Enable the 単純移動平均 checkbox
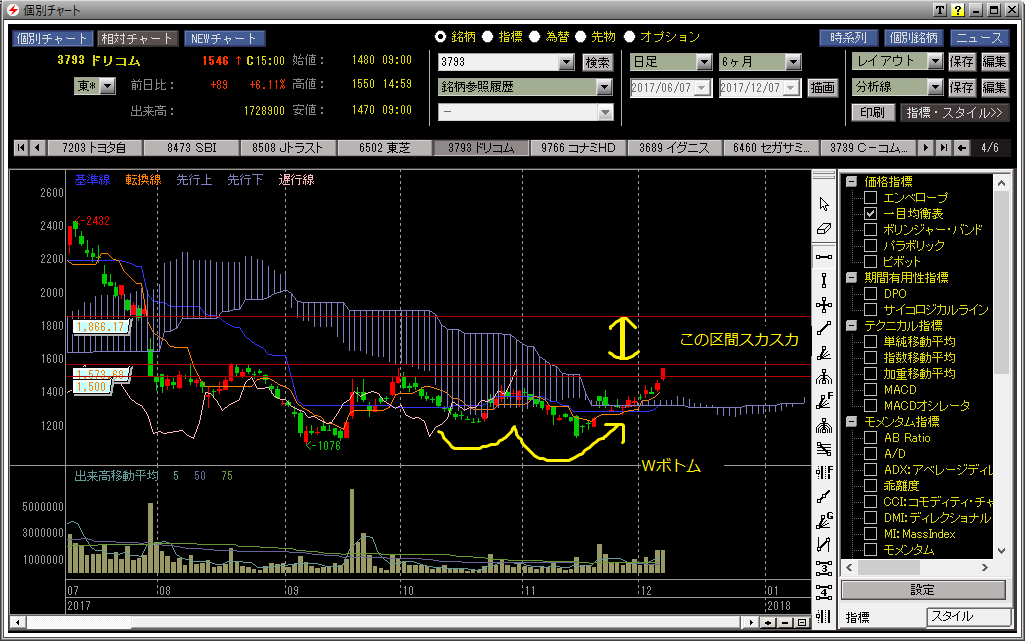This screenshot has width=1025, height=641. point(870,341)
